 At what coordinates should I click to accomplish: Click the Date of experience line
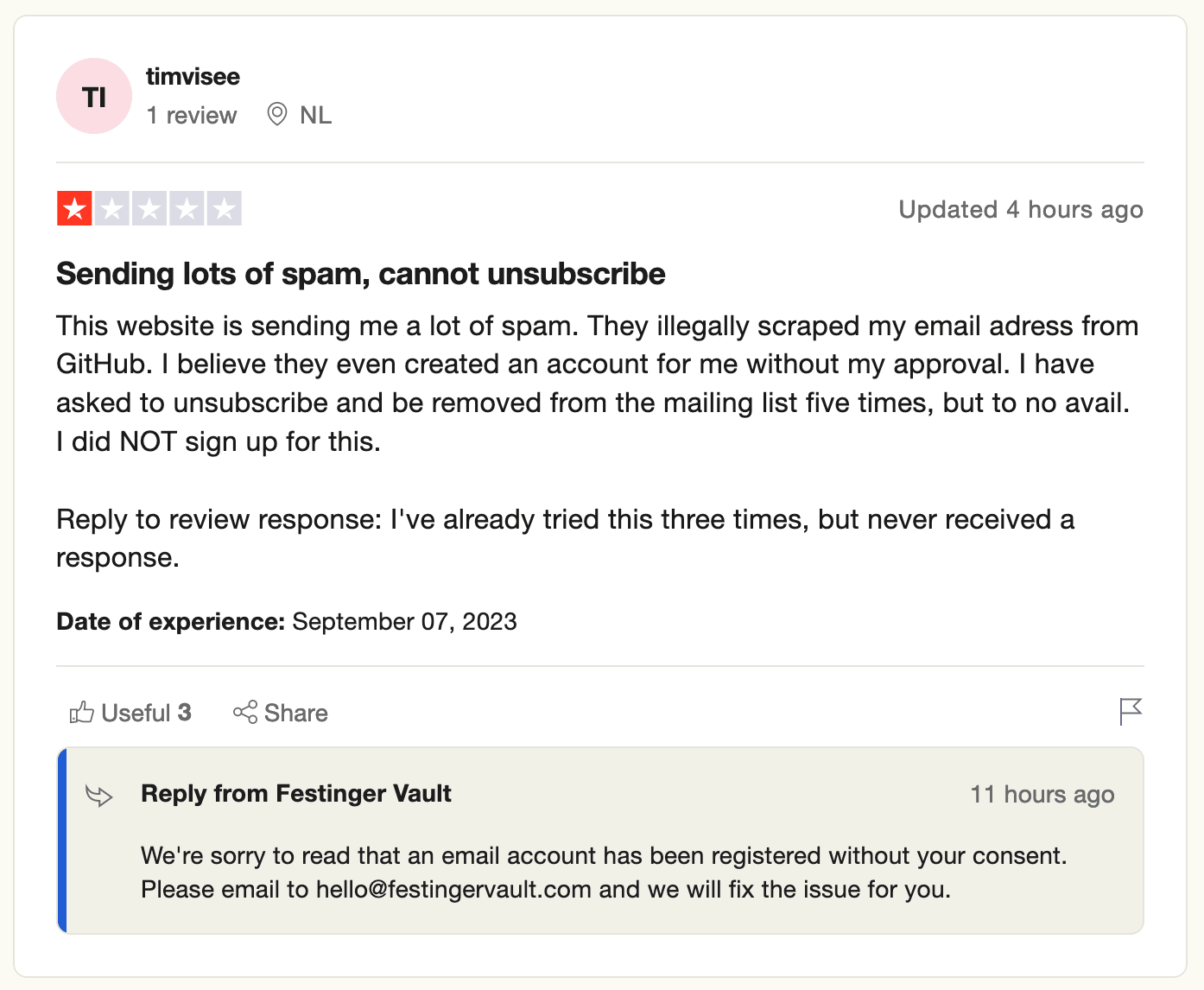coord(287,621)
